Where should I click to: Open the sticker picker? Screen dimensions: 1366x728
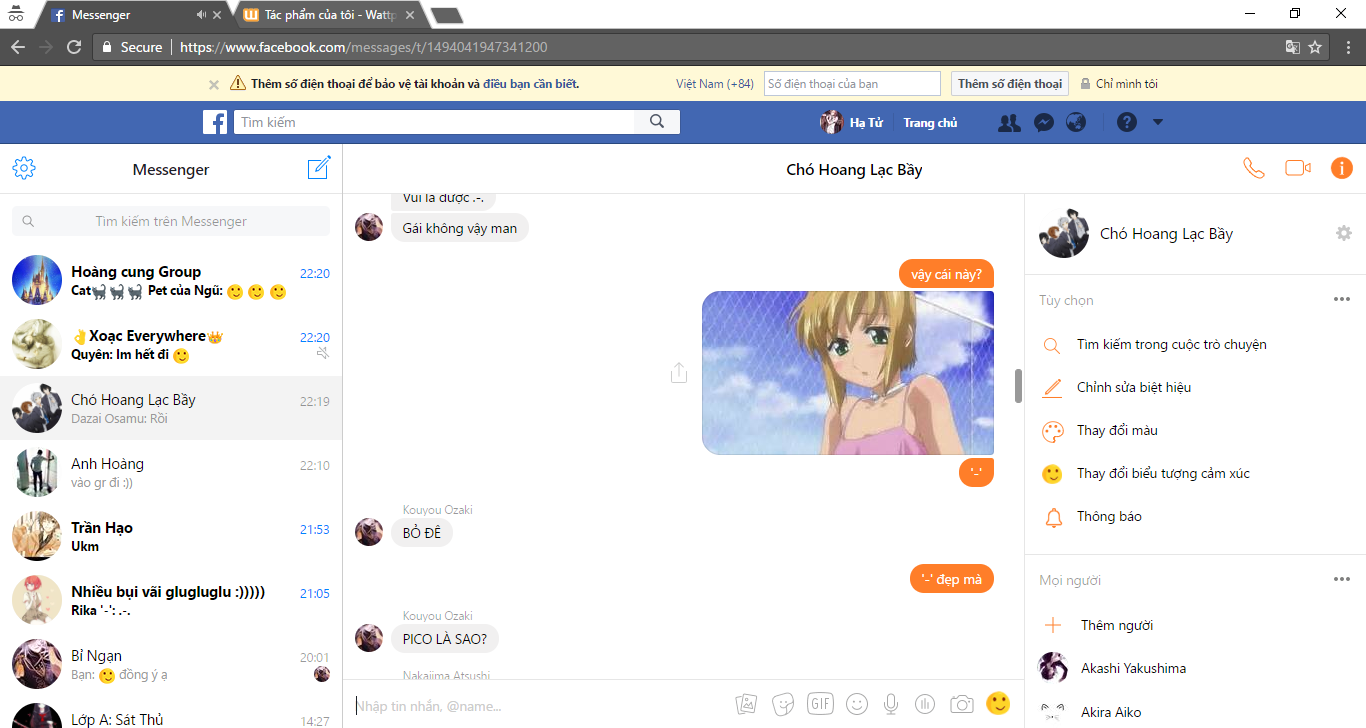[x=784, y=704]
